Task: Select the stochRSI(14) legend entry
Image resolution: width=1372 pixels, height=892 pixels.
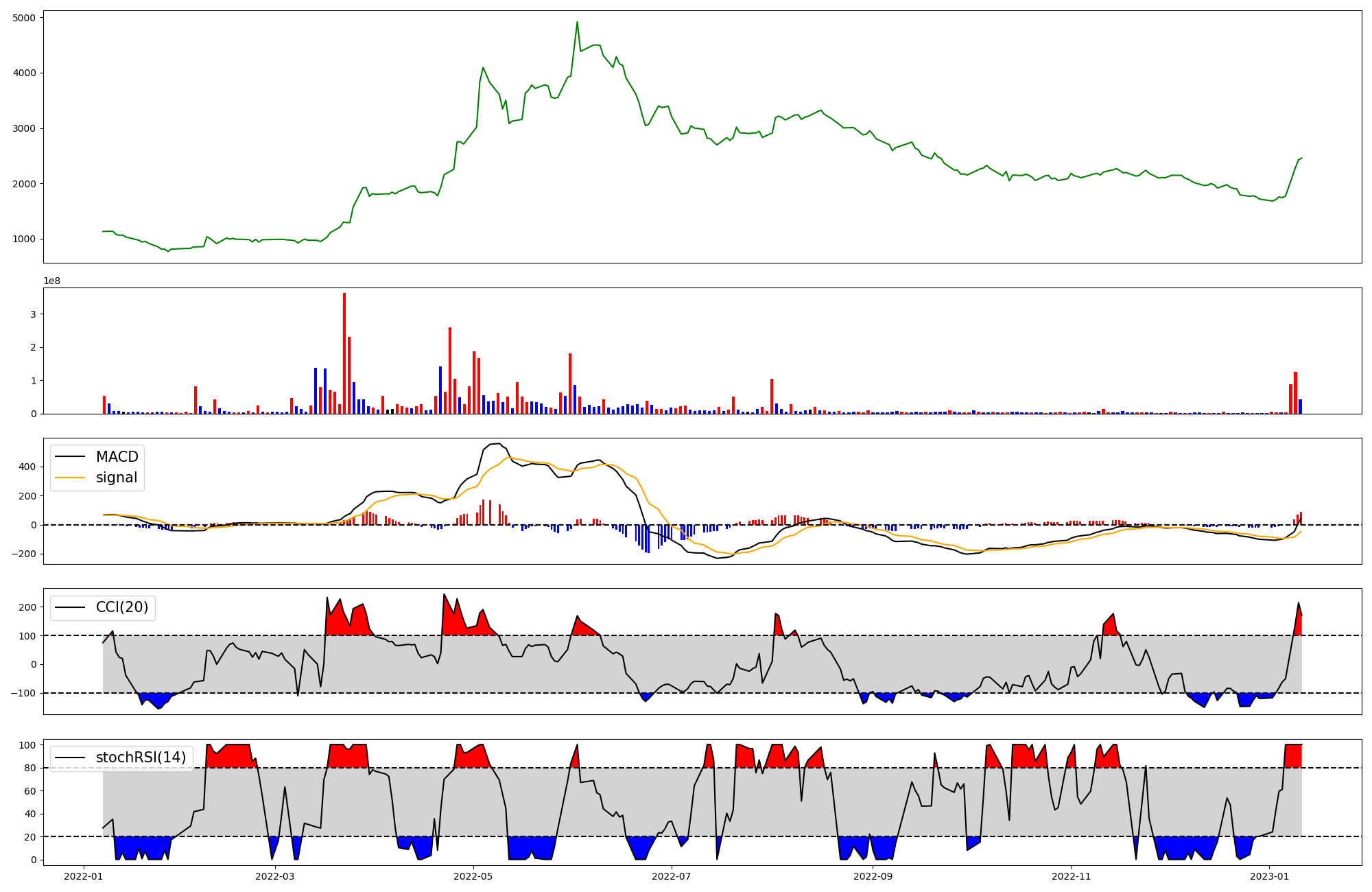Action: 141,758
